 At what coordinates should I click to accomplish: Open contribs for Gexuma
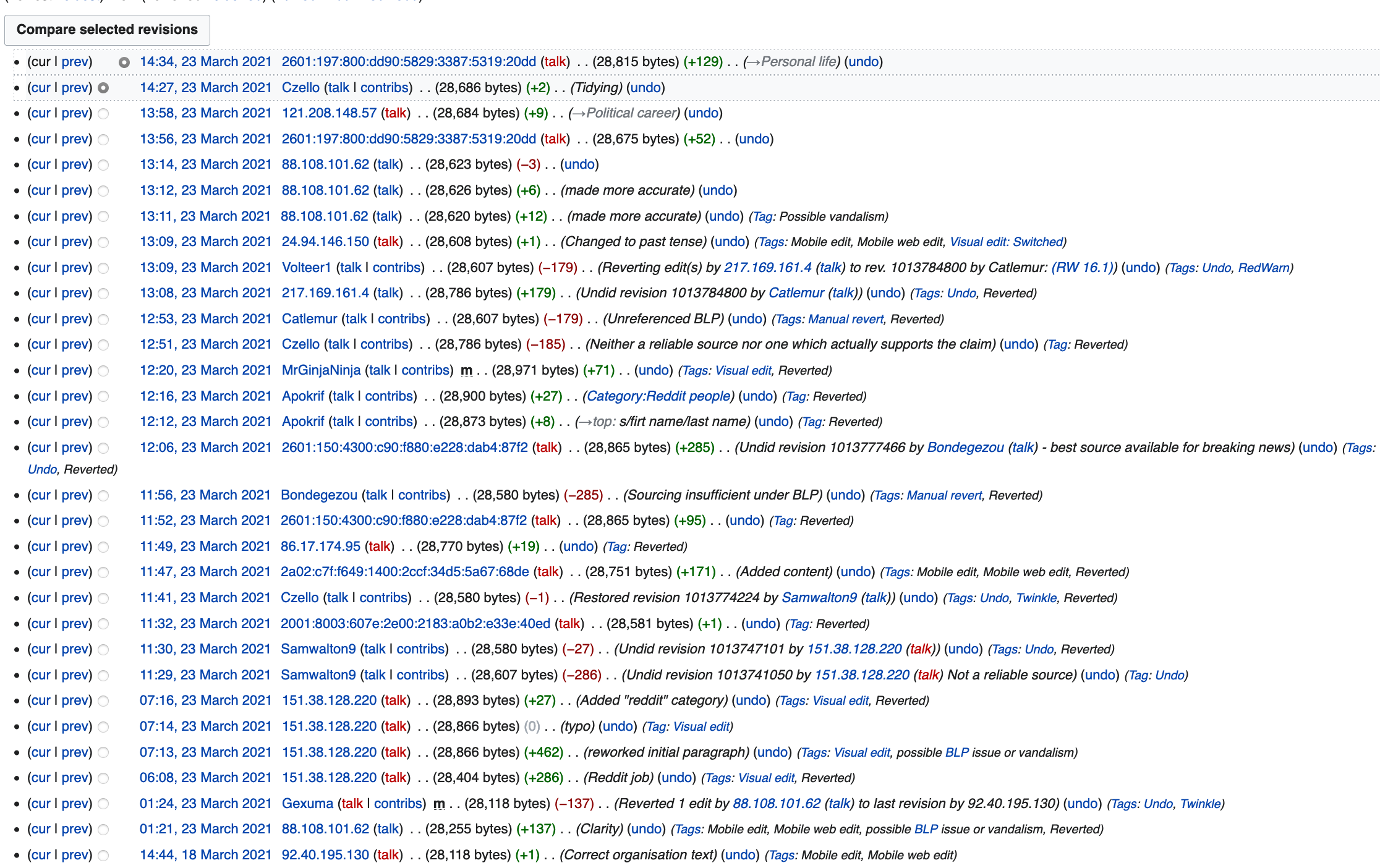click(398, 804)
